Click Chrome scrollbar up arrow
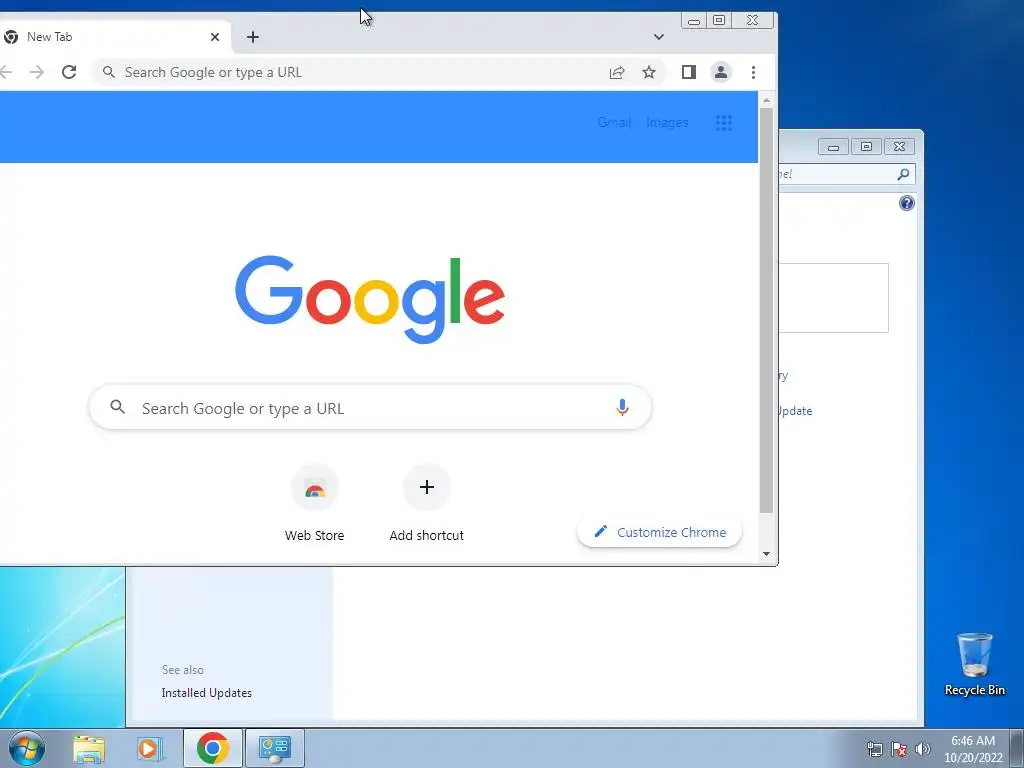This screenshot has height=768, width=1024. pyautogui.click(x=766, y=101)
